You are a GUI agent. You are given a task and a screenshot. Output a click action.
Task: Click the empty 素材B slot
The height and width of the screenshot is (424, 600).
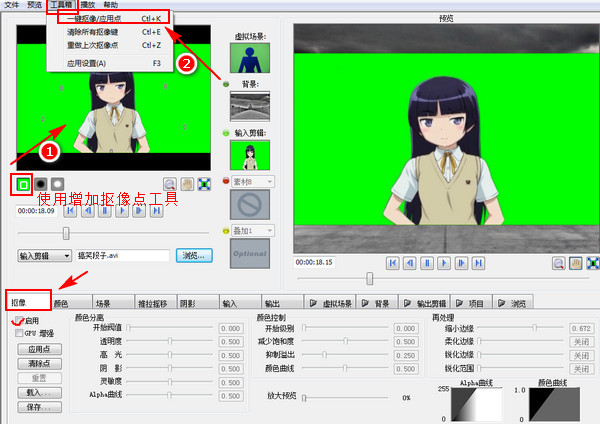(250, 205)
